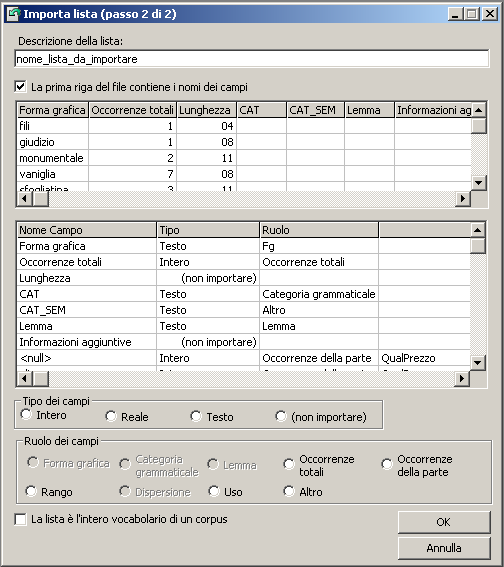504x567 pixels.
Task: Select the 'fili' preview row cell
Action: pos(52,126)
